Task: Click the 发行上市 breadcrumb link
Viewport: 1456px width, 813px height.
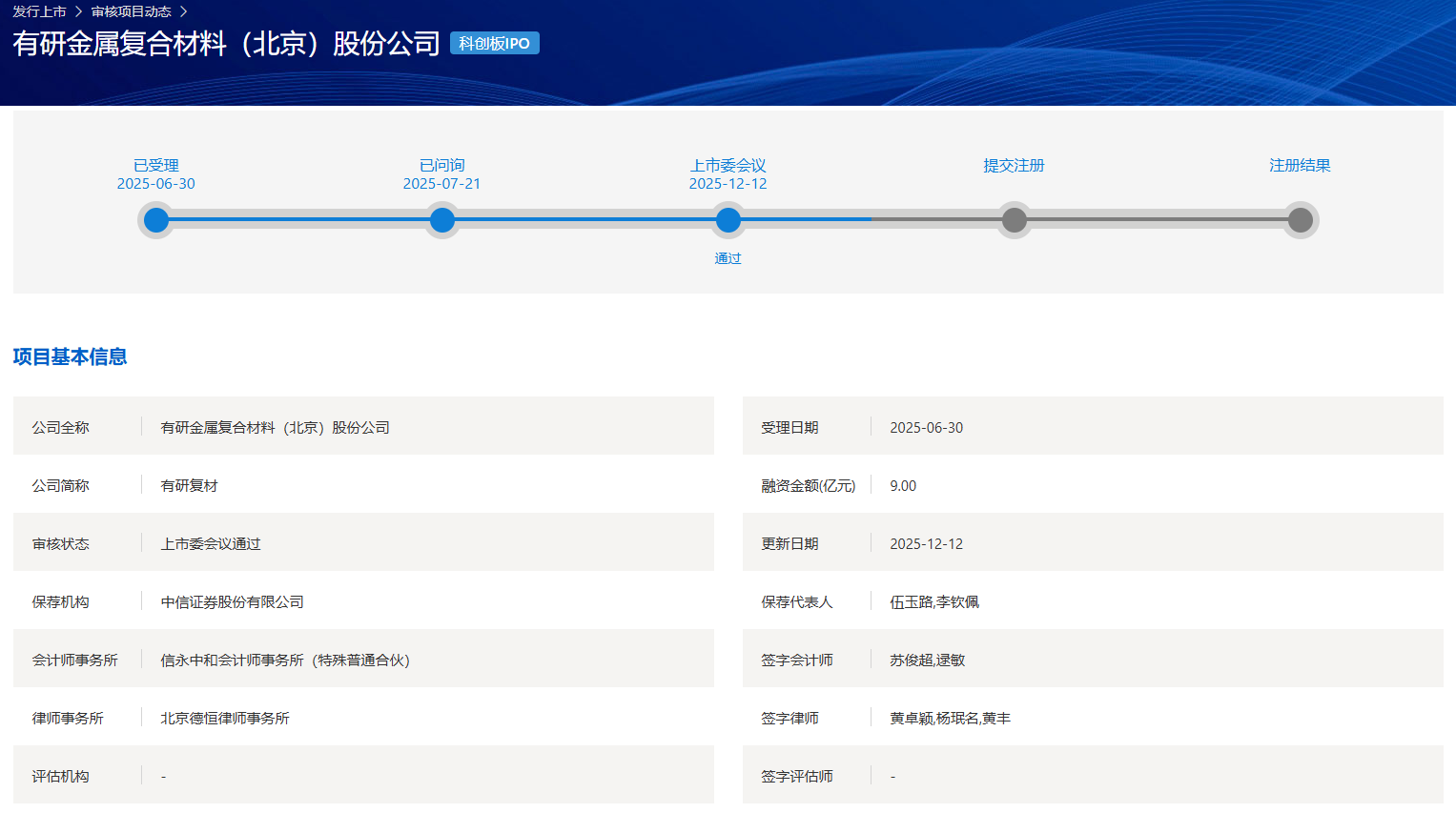Action: point(39,11)
